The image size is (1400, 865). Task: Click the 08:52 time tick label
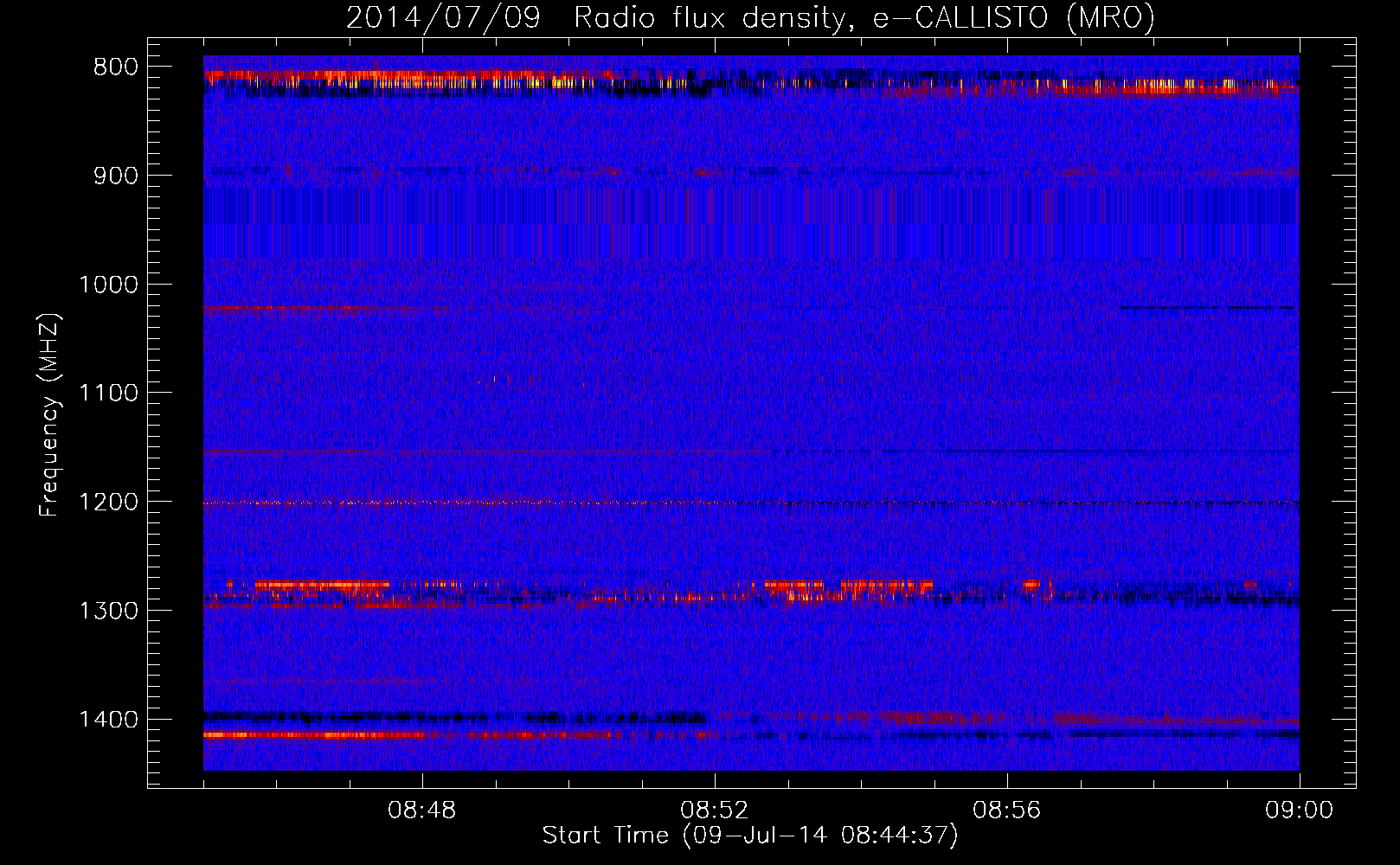pyautogui.click(x=715, y=811)
